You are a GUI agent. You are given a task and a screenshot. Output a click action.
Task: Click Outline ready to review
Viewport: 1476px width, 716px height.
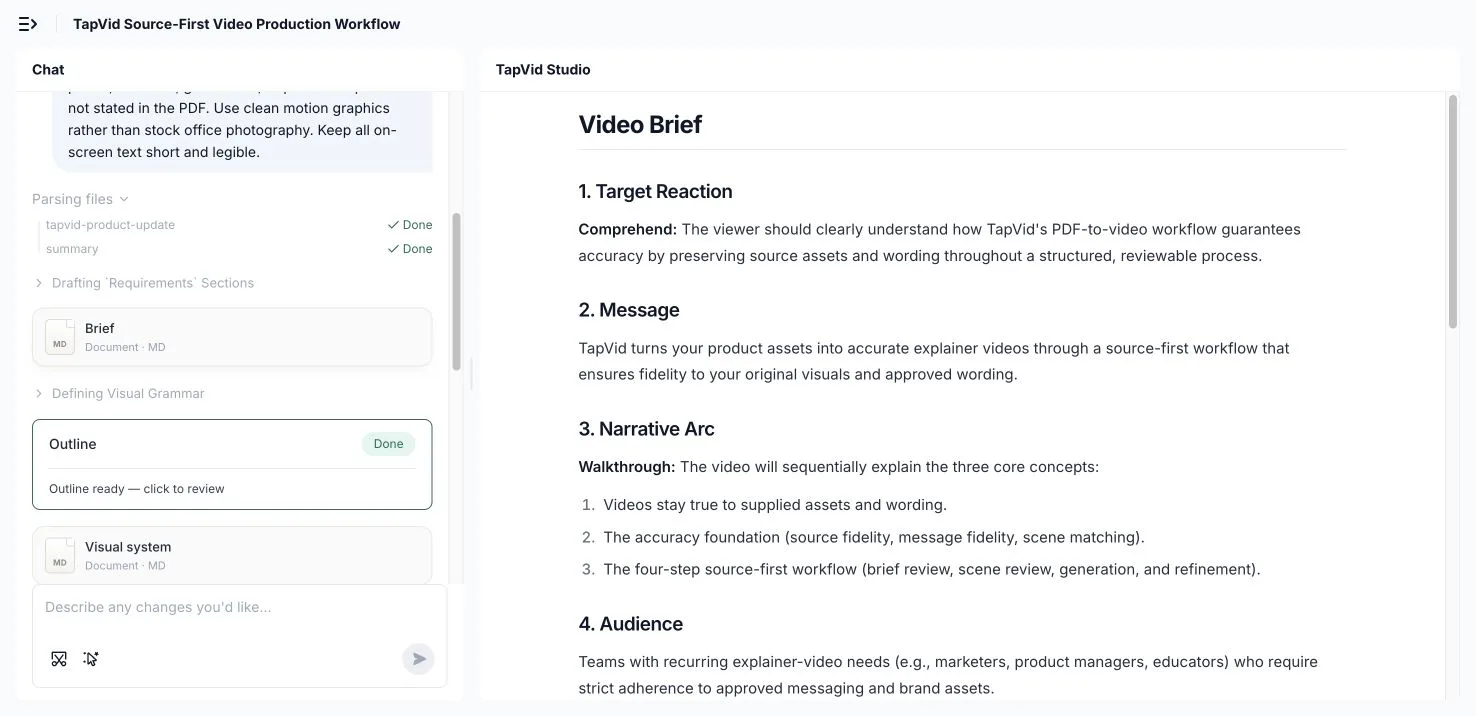click(x=137, y=489)
